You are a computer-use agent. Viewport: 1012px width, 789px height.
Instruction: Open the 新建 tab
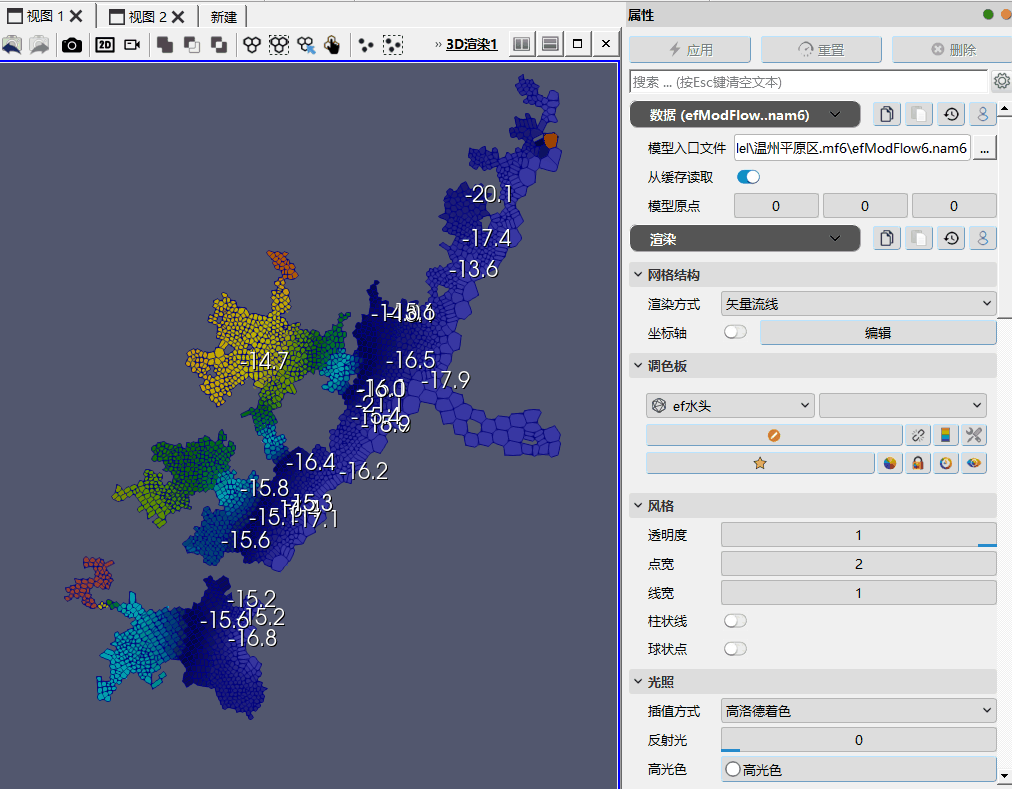click(x=223, y=17)
